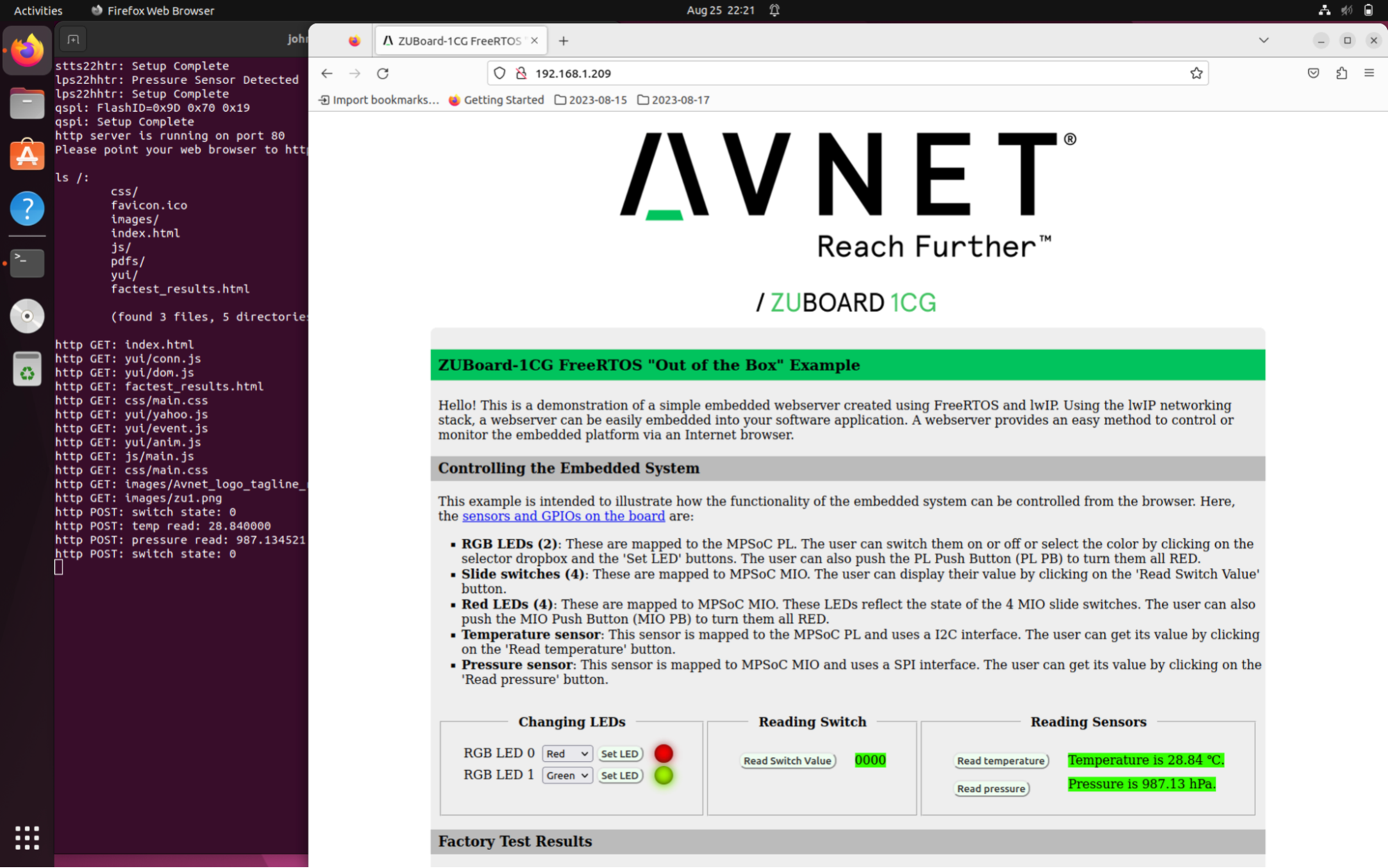Bookmark this page with the star icon
This screenshot has height=868, width=1388.
click(1196, 73)
